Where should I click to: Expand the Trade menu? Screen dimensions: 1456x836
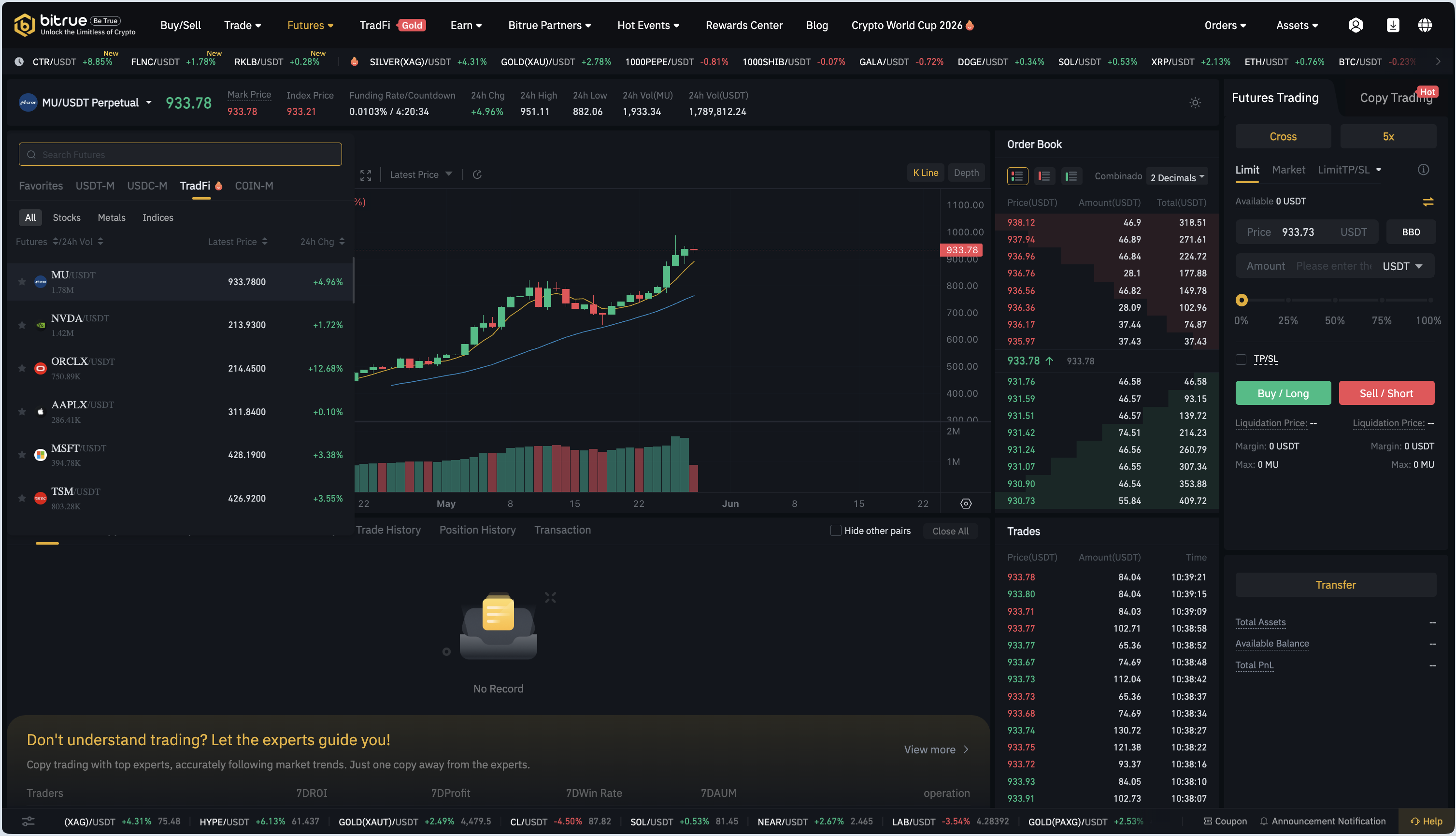(242, 25)
